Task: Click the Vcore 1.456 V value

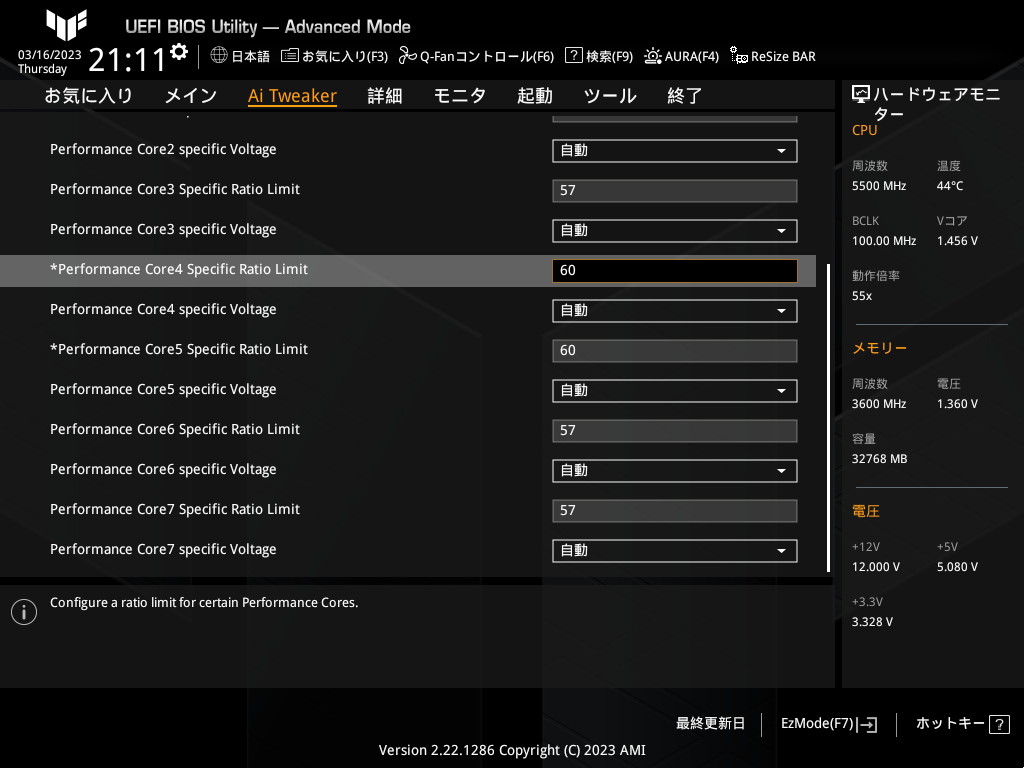Action: pyautogui.click(x=957, y=241)
